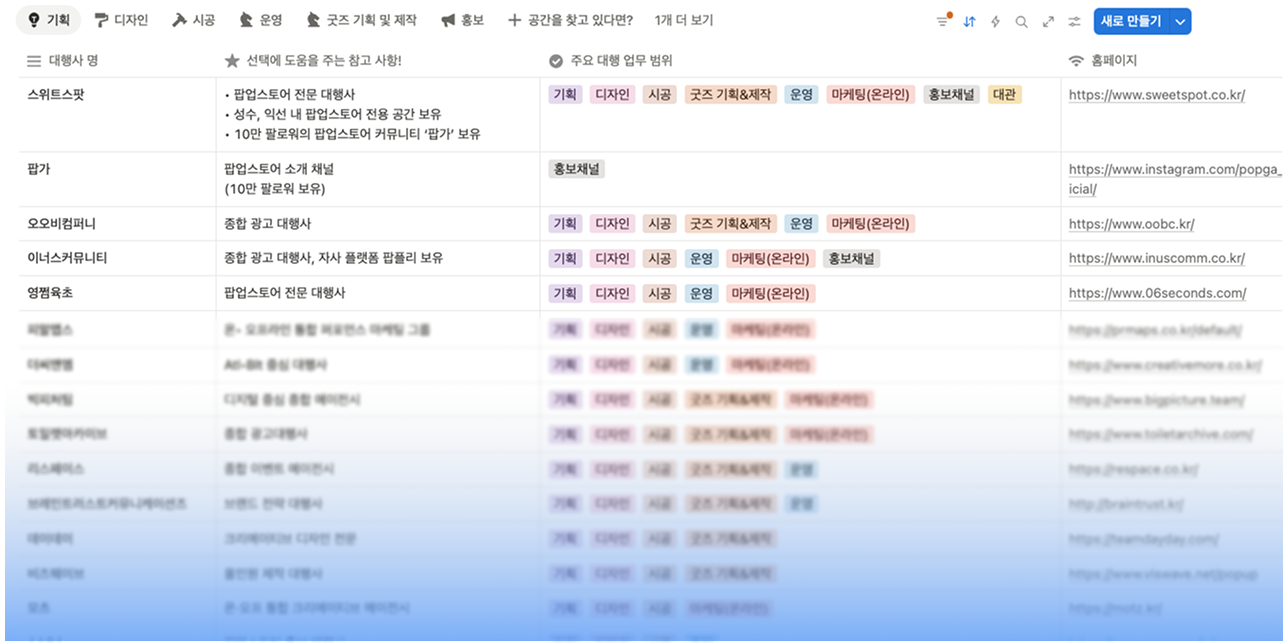Select the 자사 플랫폼 팝플리 보유 note cell
The image size is (1288, 644).
point(378,258)
